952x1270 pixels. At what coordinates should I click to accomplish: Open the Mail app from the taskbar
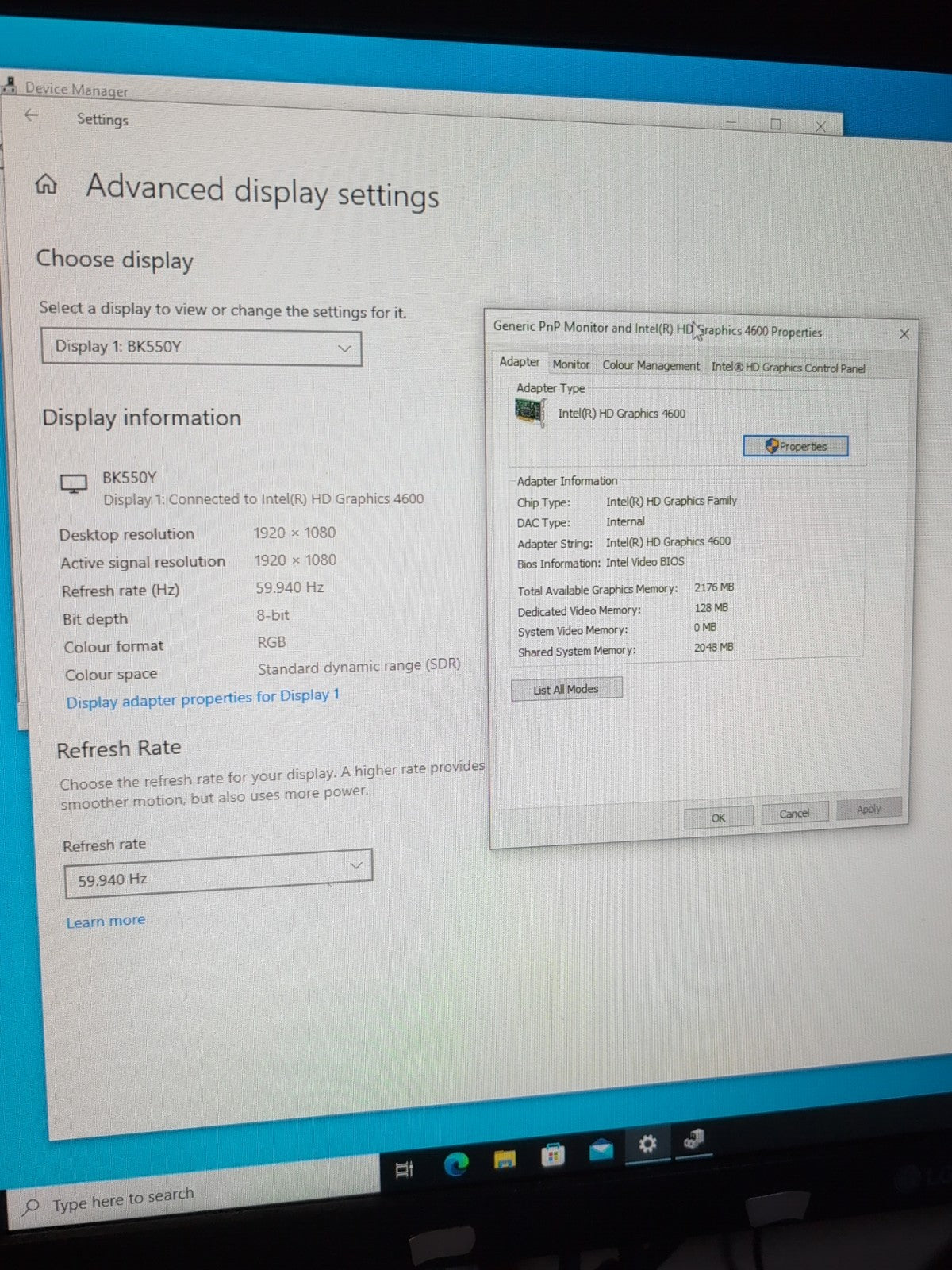(601, 1149)
